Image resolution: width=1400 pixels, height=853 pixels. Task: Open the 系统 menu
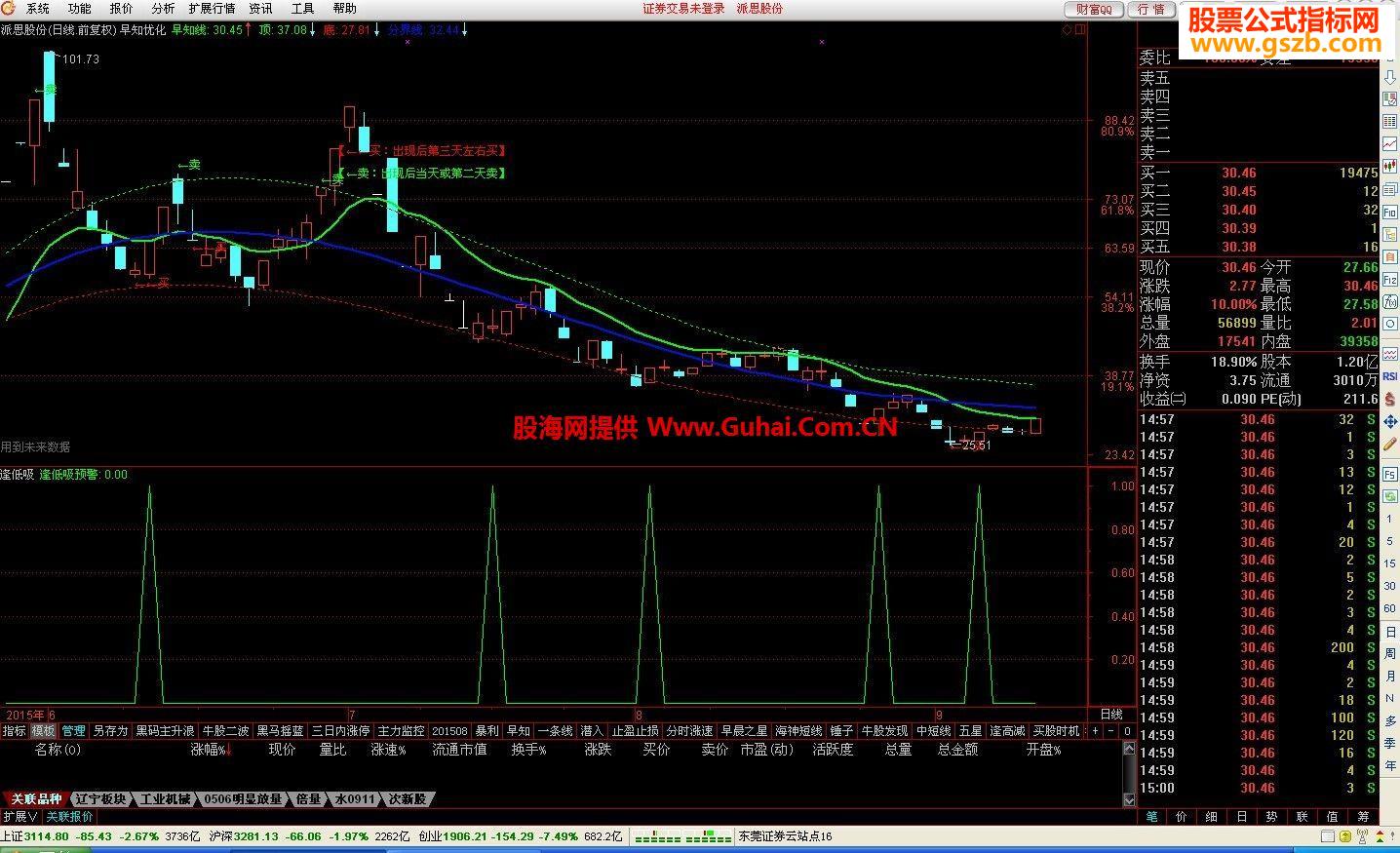(38, 9)
